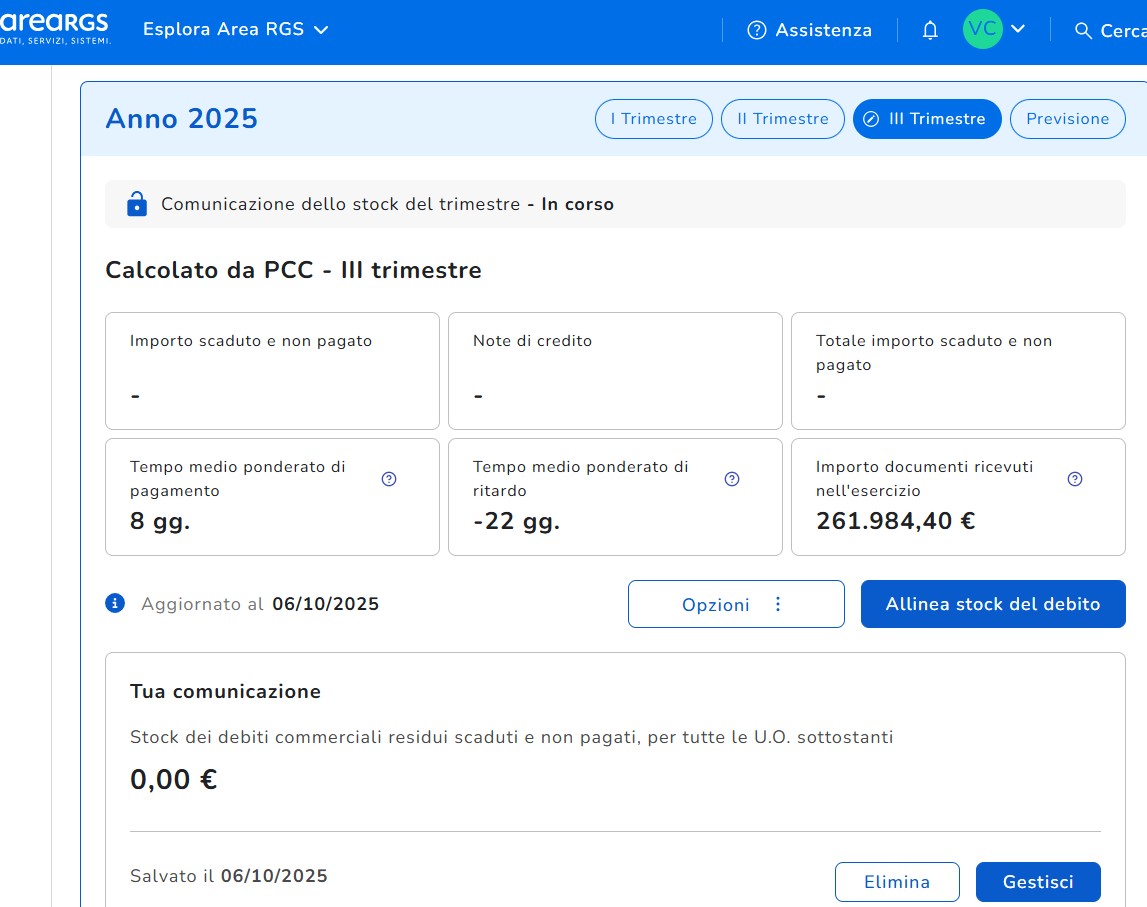The height and width of the screenshot is (907, 1147).
Task: Click the Assistenza help icon
Action: click(757, 30)
